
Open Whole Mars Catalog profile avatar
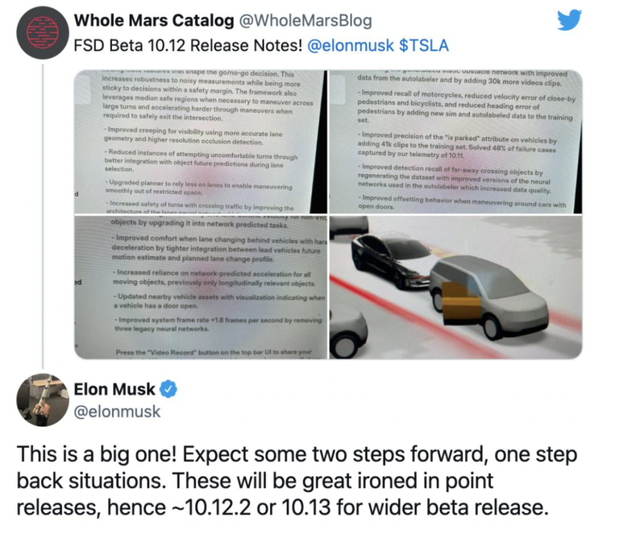pos(42,33)
